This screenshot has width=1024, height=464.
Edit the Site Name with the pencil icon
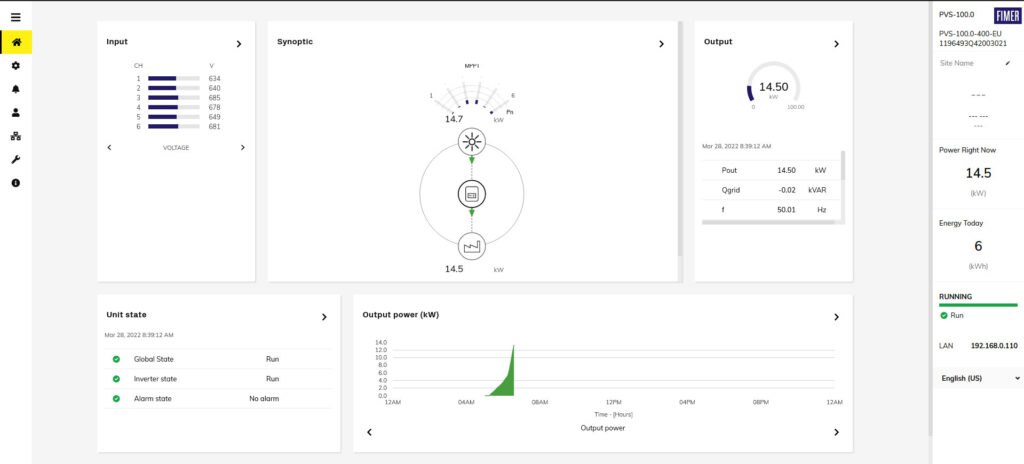pos(1007,63)
